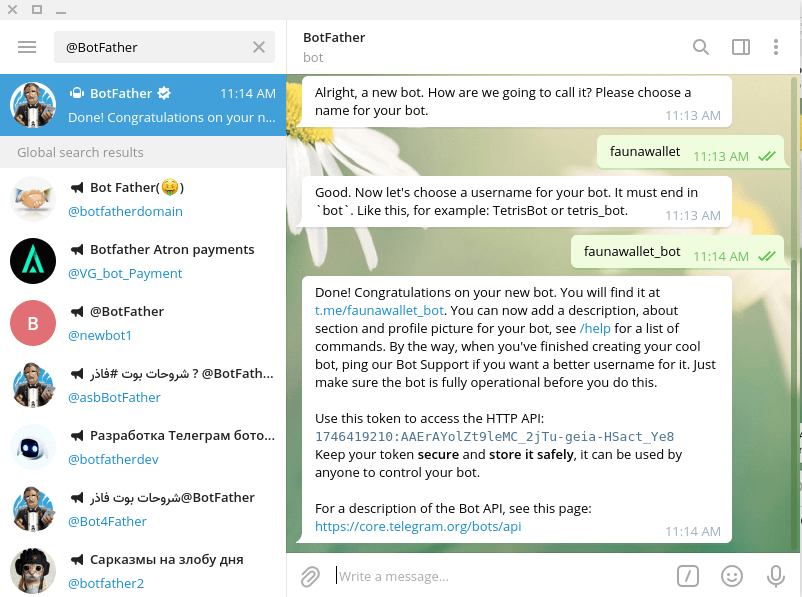Click the handshake avatar of @botfatherdomain
The height and width of the screenshot is (597, 802).
pyautogui.click(x=33, y=199)
